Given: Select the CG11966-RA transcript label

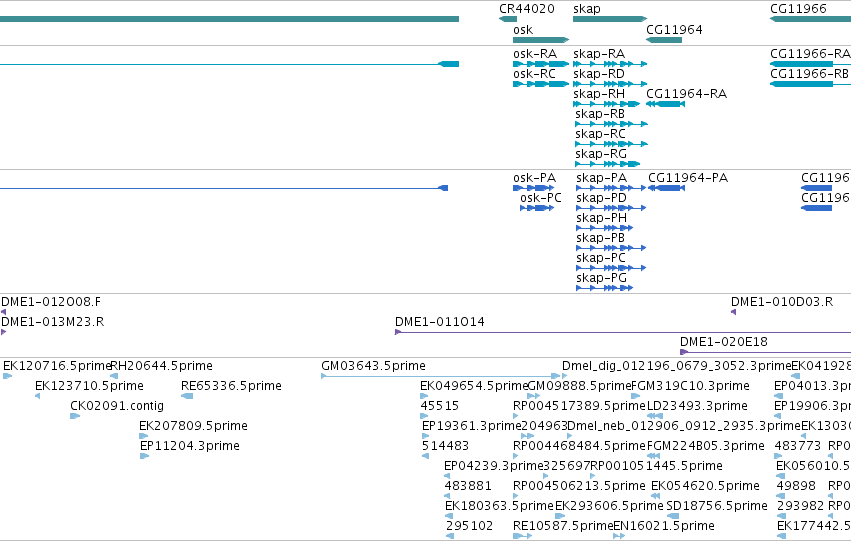Looking at the screenshot, I should [x=810, y=54].
